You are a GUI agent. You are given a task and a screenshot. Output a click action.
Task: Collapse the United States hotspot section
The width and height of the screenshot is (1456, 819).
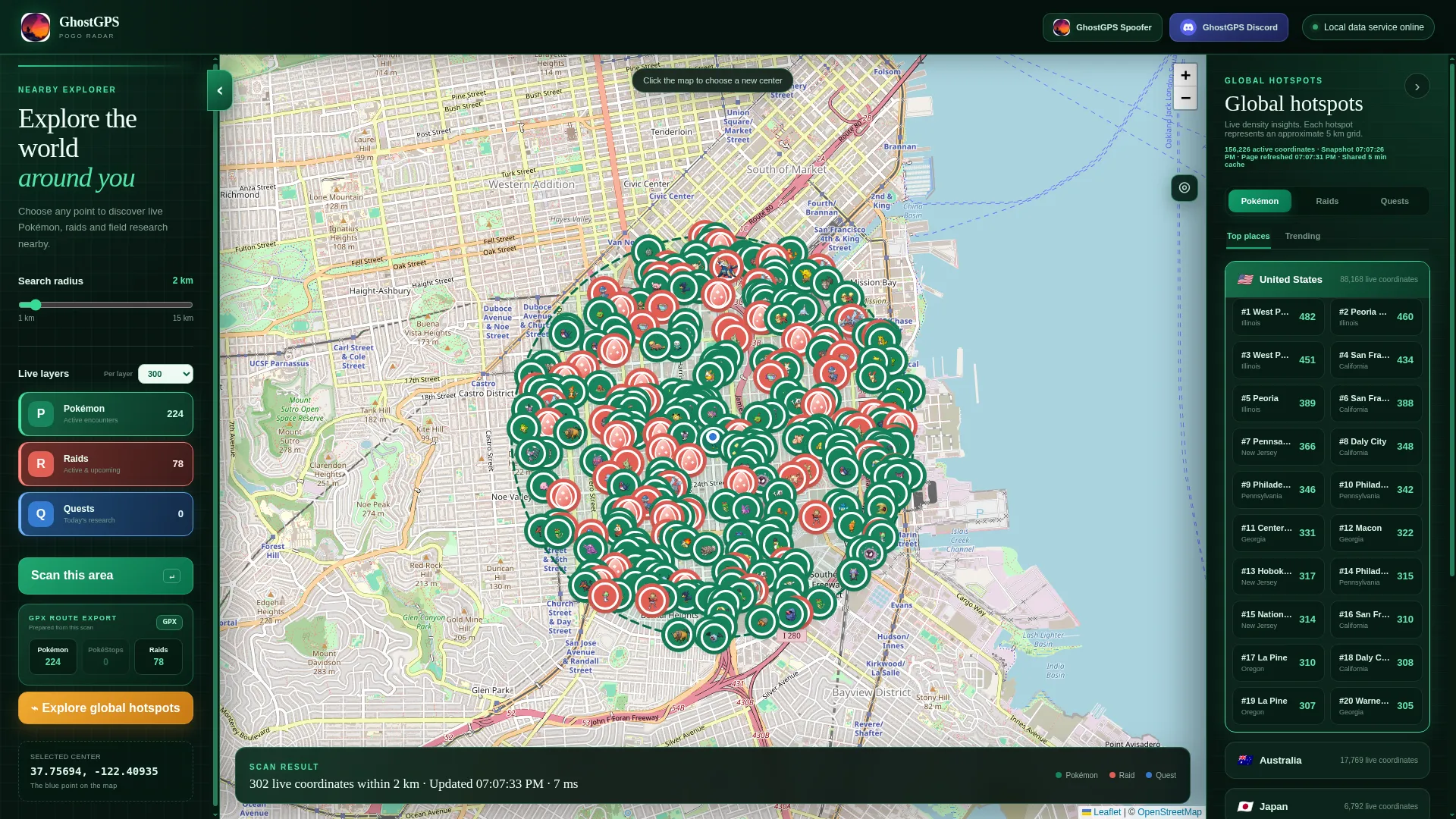pyautogui.click(x=1327, y=280)
